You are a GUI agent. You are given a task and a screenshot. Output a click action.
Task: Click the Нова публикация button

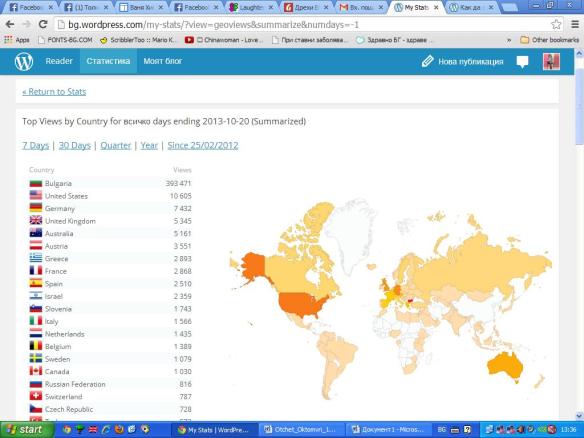463,61
